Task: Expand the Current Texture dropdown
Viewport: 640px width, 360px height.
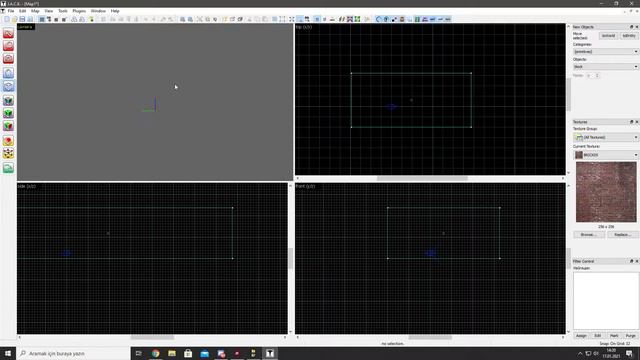Action: click(x=606, y=155)
